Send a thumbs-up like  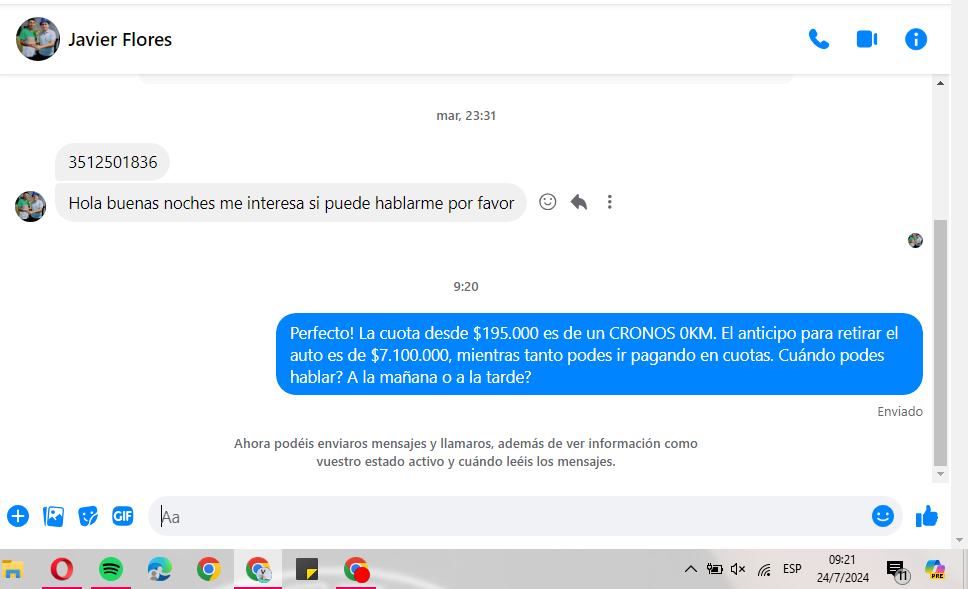tap(927, 516)
